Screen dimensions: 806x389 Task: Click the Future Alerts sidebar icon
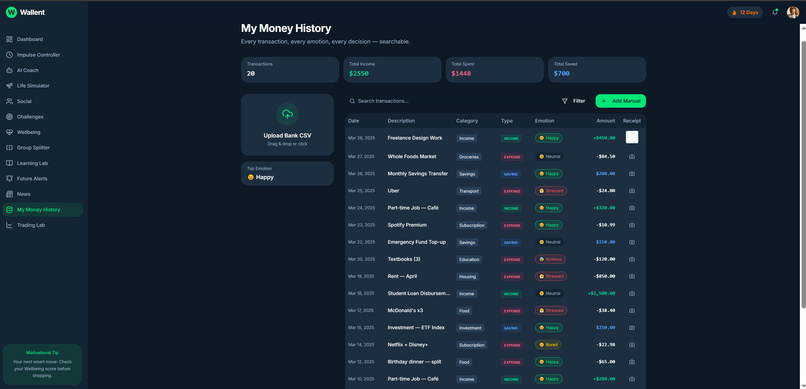click(x=9, y=178)
